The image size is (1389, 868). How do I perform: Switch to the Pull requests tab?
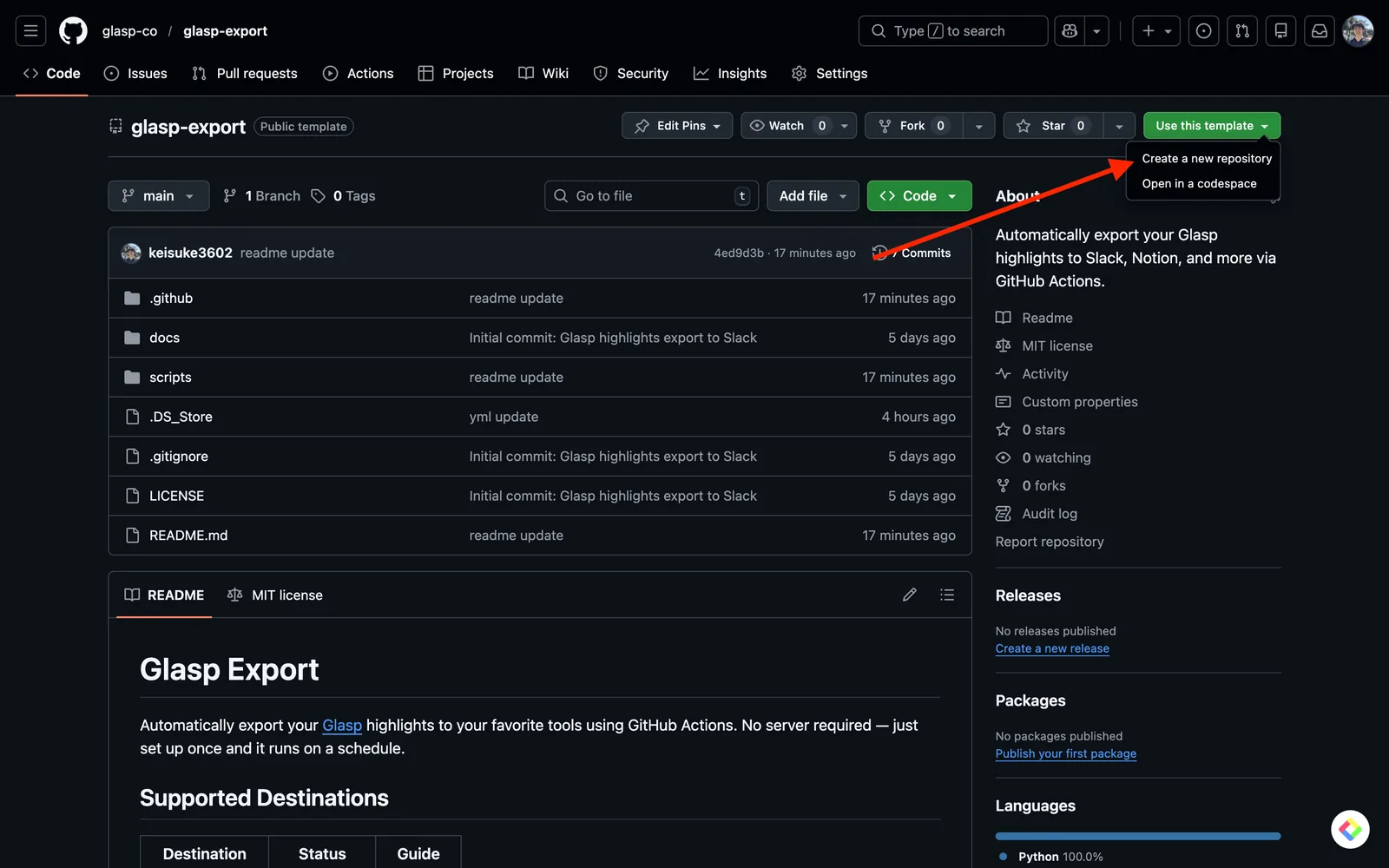click(x=245, y=74)
